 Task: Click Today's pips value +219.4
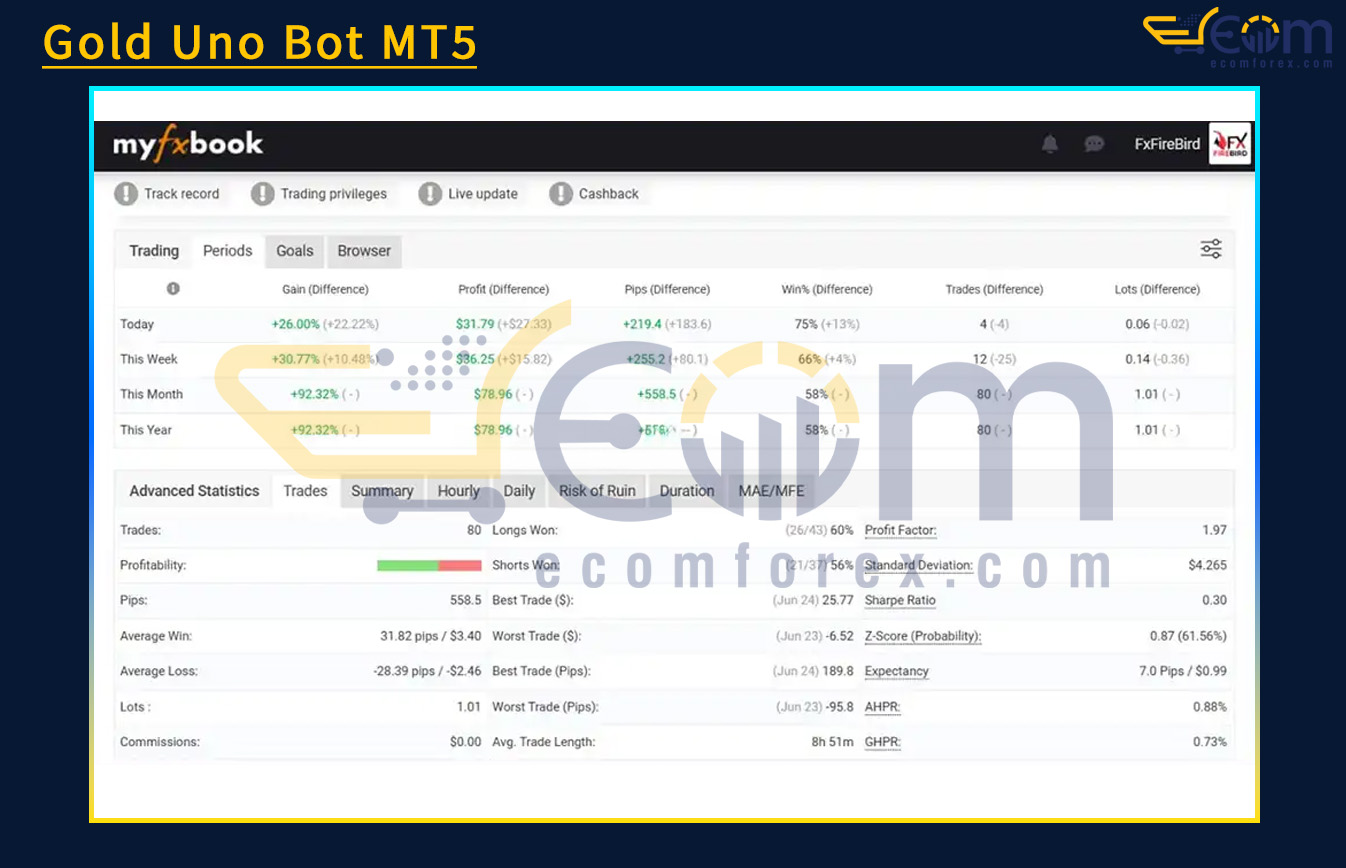(643, 324)
